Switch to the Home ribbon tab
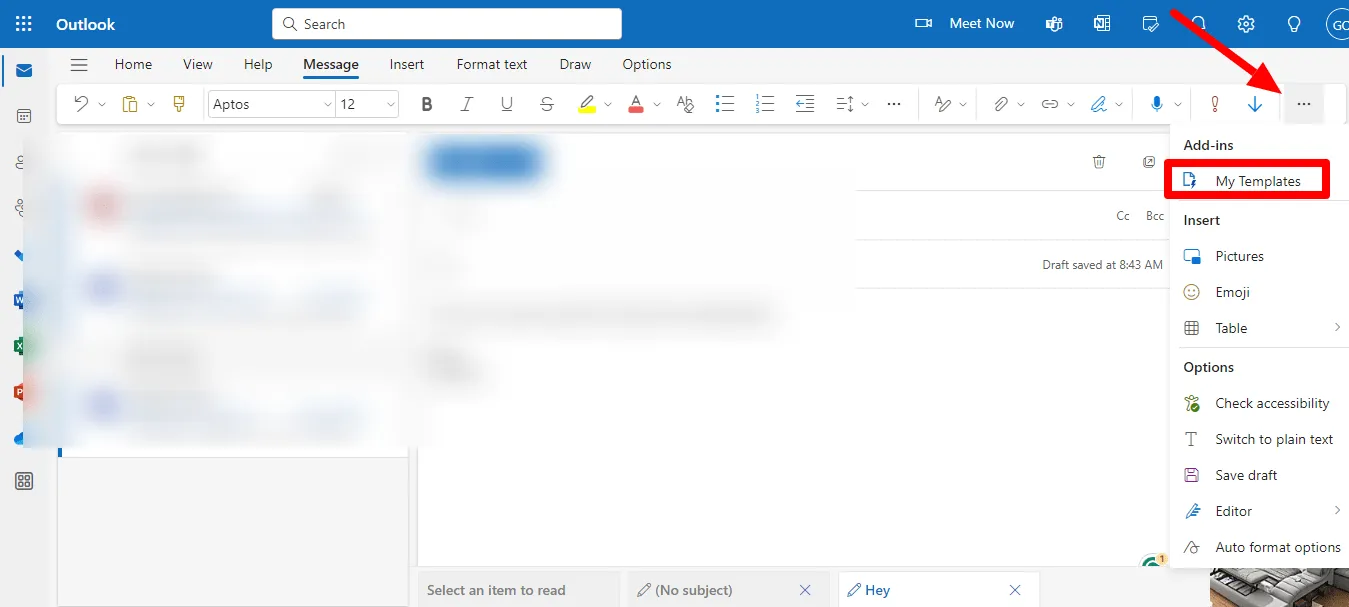 tap(133, 64)
